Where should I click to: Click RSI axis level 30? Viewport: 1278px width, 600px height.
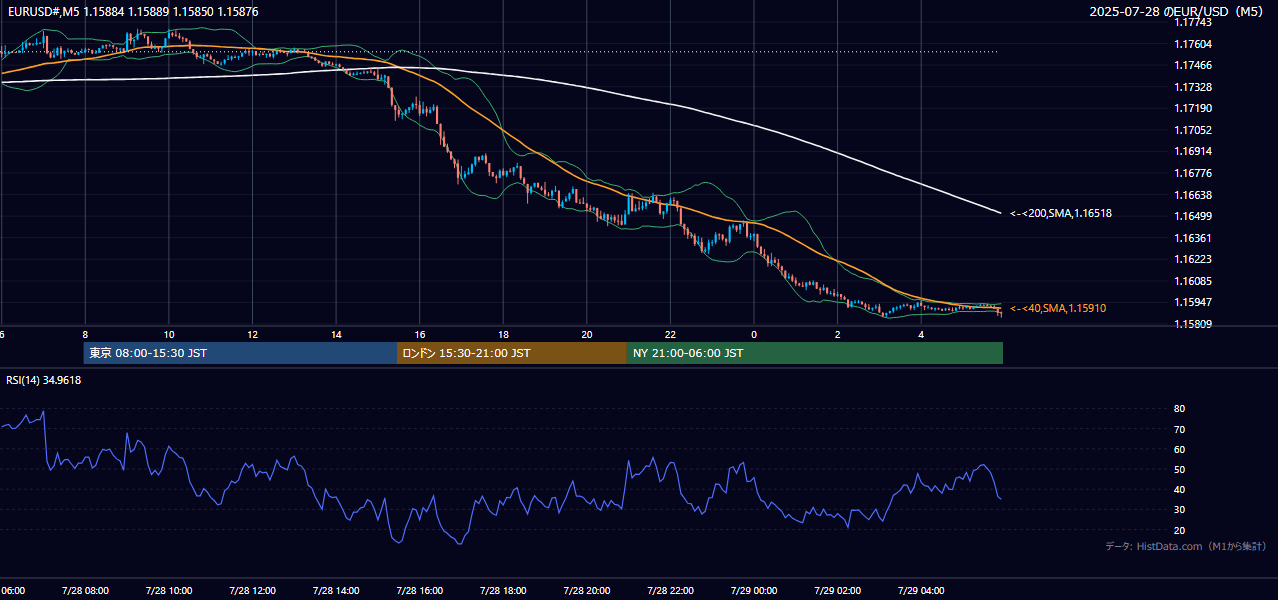(1180, 509)
